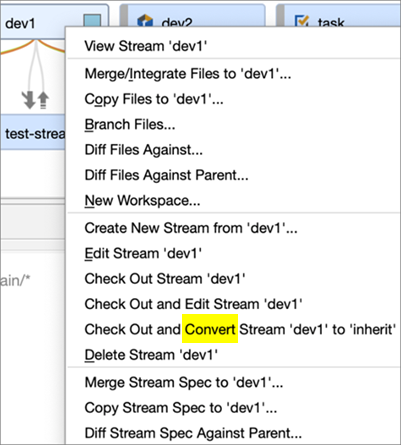Select Merge Stream Spec to 'dev1'
Viewport: 401px width, 445px height.
click(x=233, y=382)
